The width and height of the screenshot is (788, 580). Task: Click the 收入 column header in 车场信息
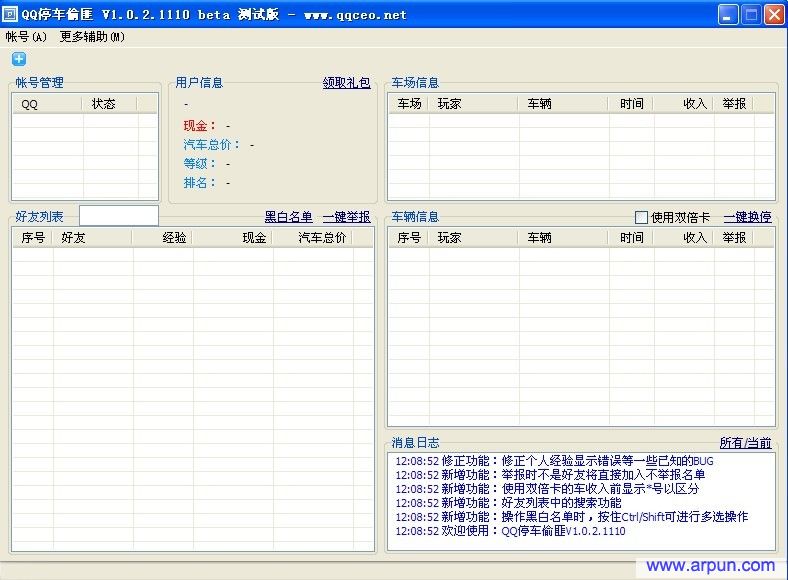click(x=683, y=104)
